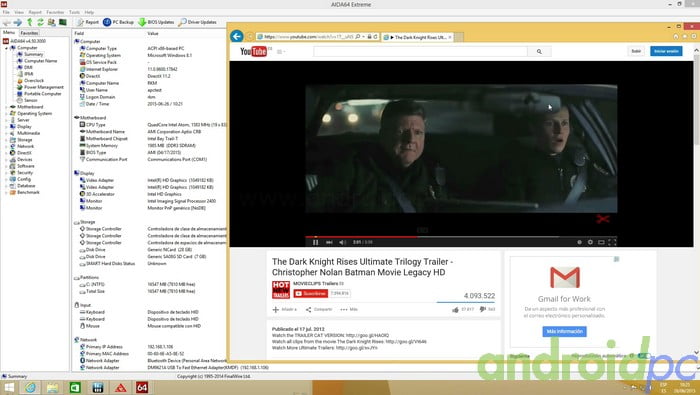This screenshot has width=700, height=395.
Task: Click the browser back button
Action: pos(237,37)
